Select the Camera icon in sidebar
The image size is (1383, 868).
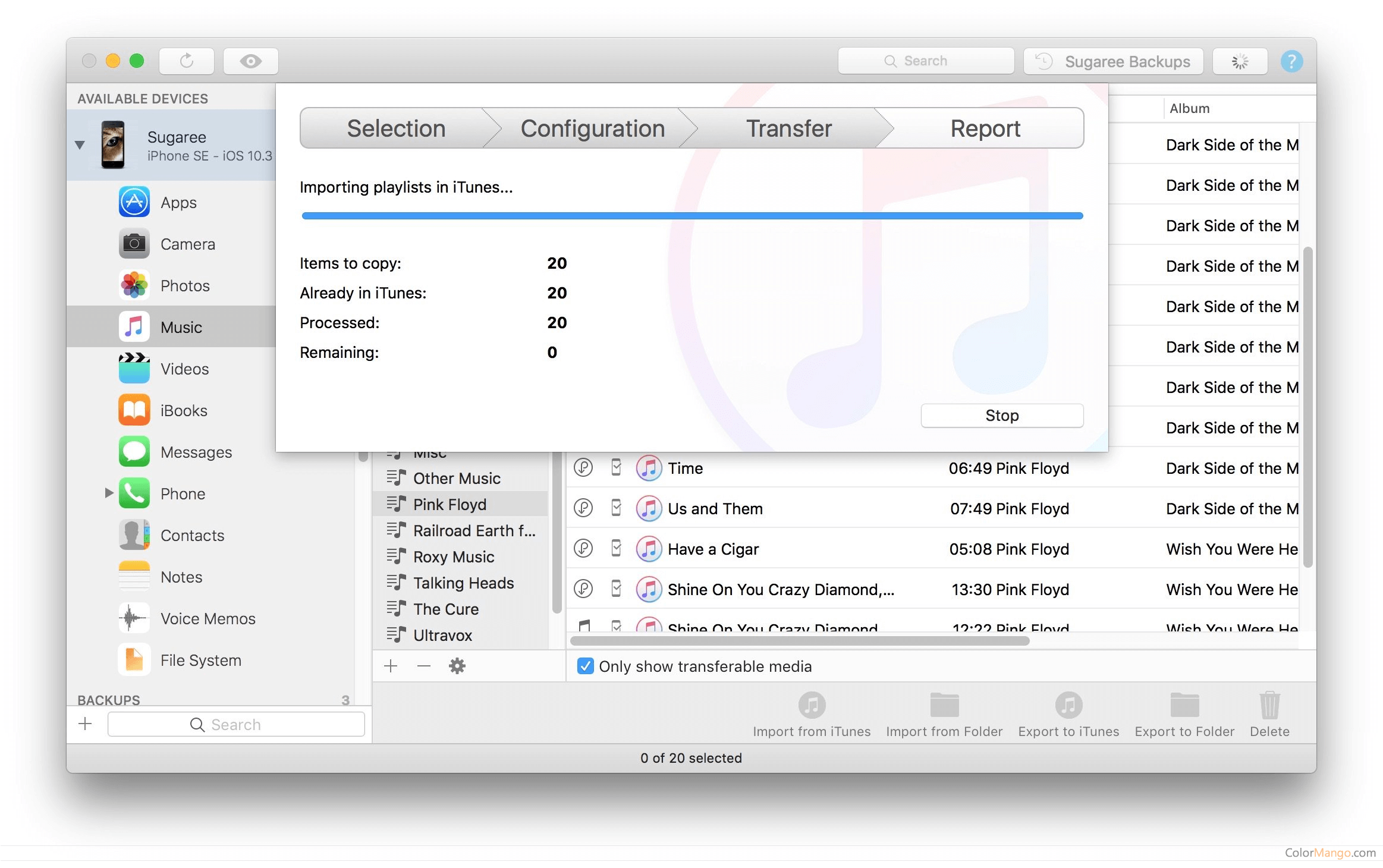(134, 244)
